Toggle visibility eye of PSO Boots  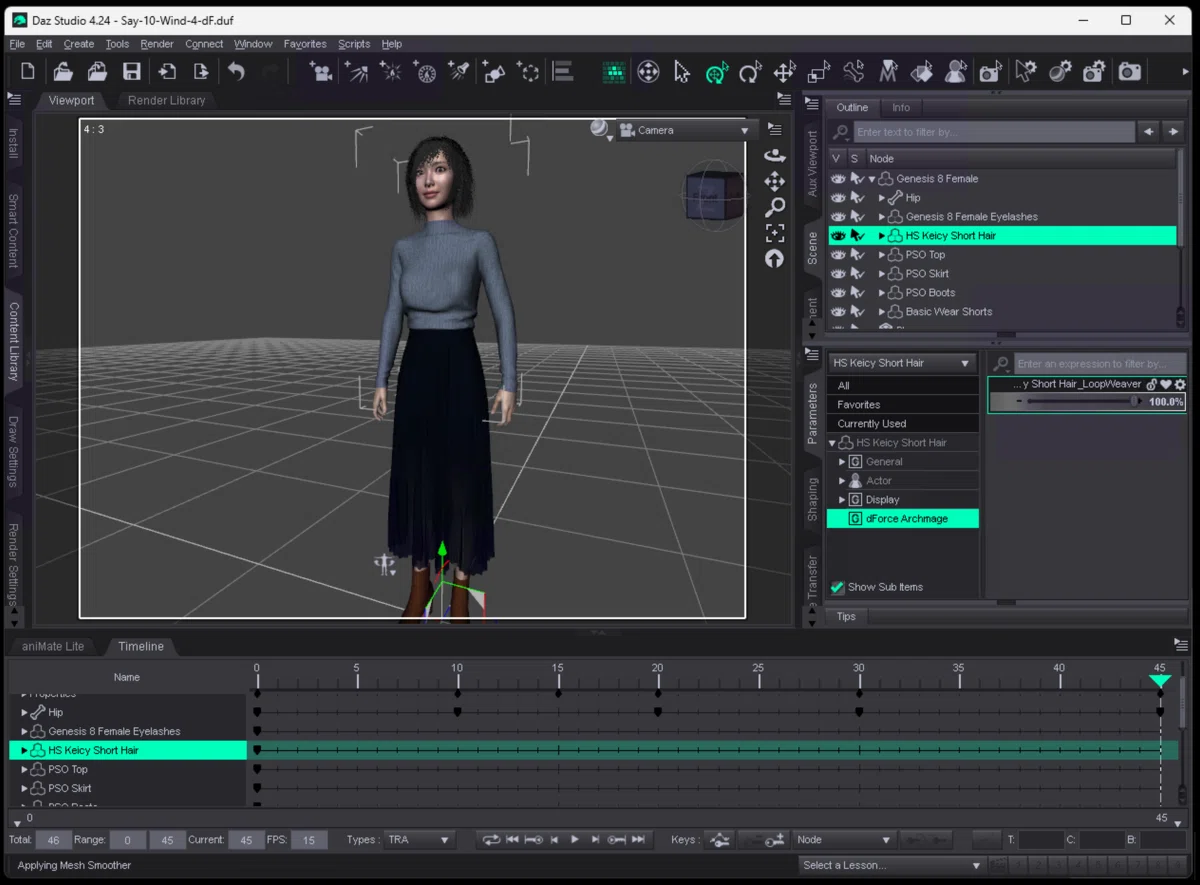pos(838,293)
